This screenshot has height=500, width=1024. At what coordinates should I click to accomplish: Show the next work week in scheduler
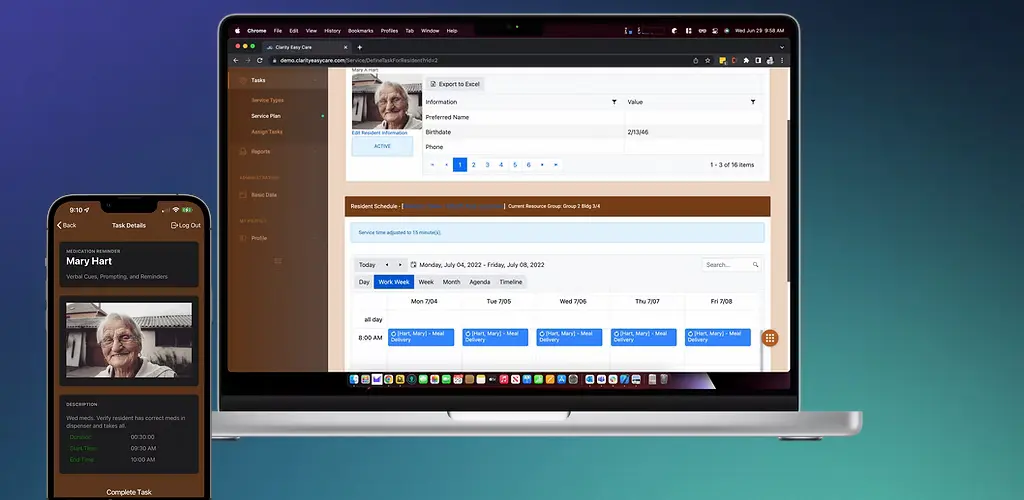pos(400,265)
